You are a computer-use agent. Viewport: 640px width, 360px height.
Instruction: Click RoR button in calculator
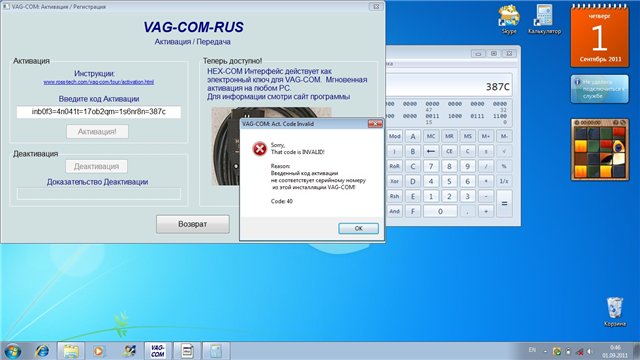pyautogui.click(x=394, y=167)
